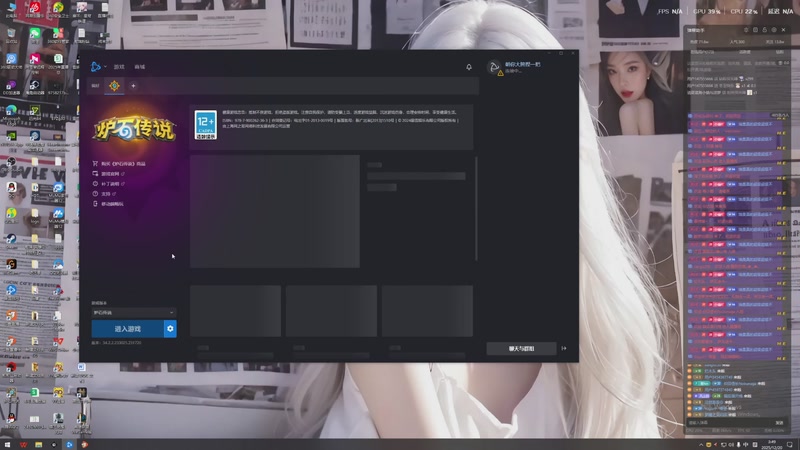Click the 炉石传说 Hearthstone logo
The width and height of the screenshot is (800, 450).
pos(134,129)
